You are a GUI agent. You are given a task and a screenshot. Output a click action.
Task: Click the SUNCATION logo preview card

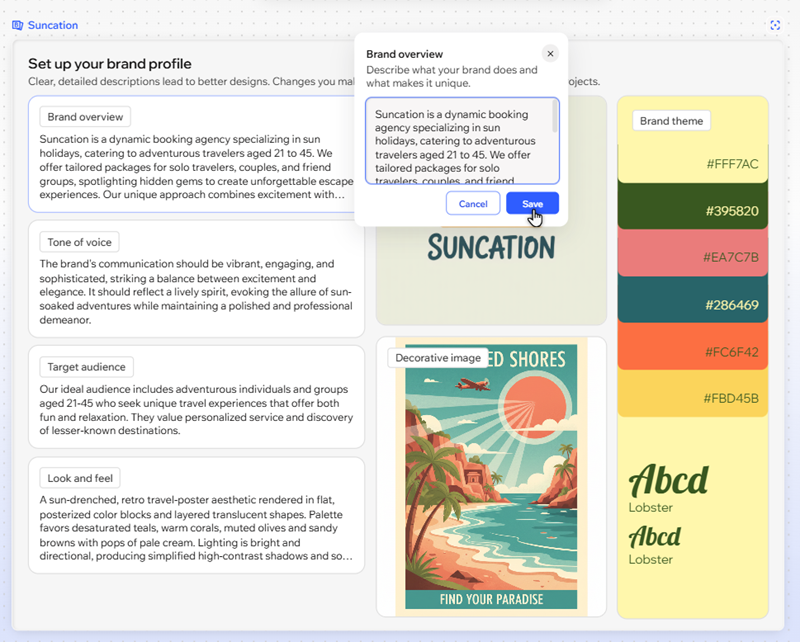[490, 280]
